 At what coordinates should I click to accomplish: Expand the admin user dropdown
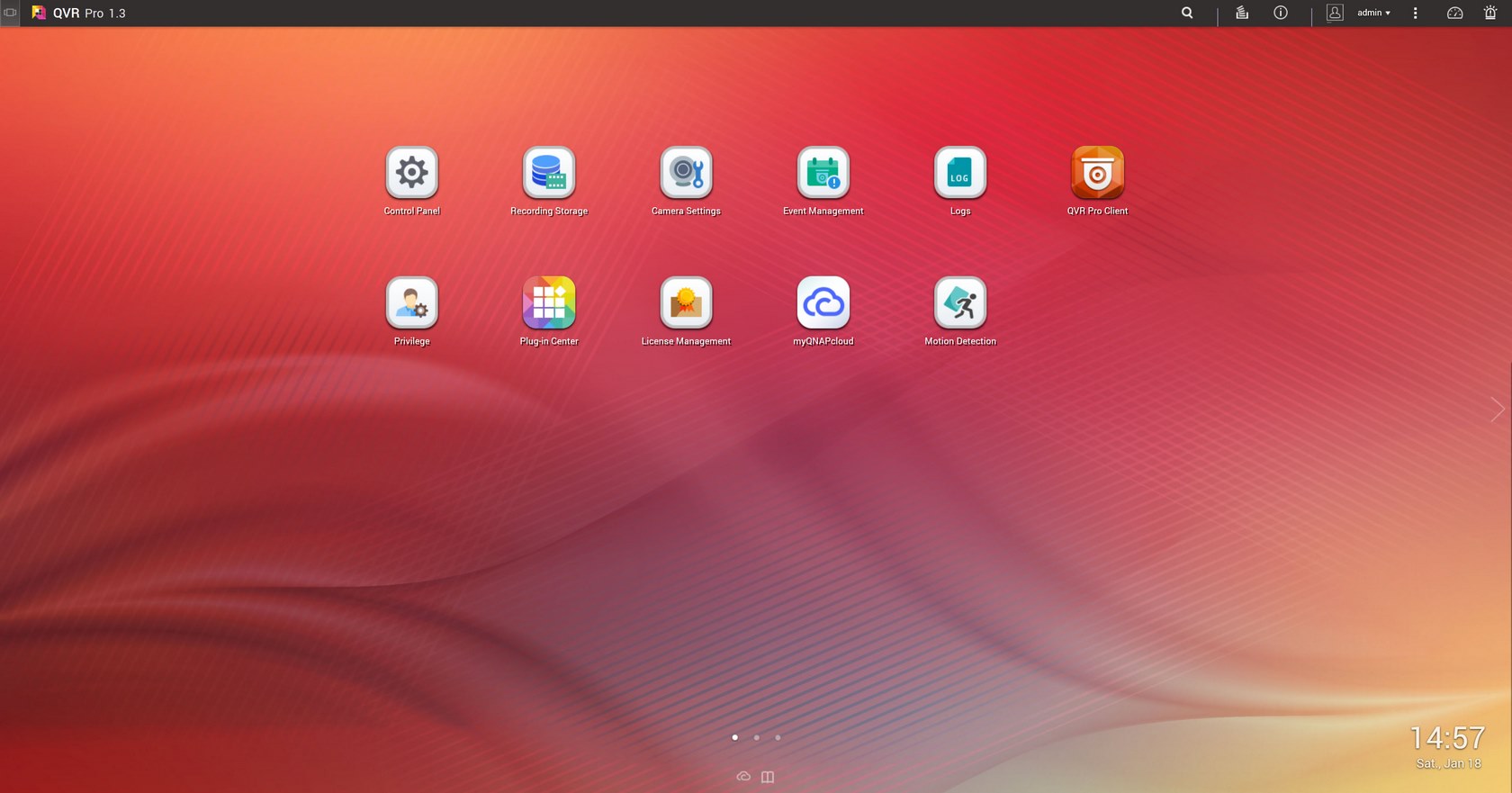coord(1373,13)
